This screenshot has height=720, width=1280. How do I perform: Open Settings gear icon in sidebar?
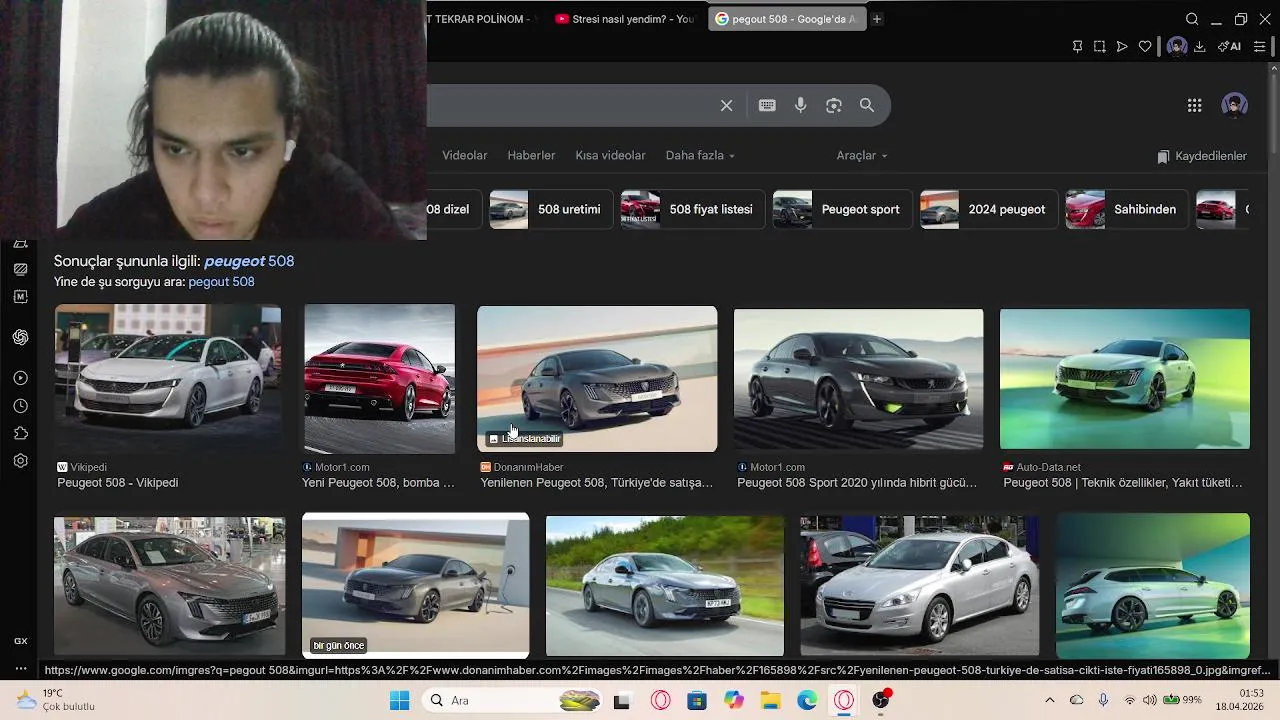click(x=20, y=461)
